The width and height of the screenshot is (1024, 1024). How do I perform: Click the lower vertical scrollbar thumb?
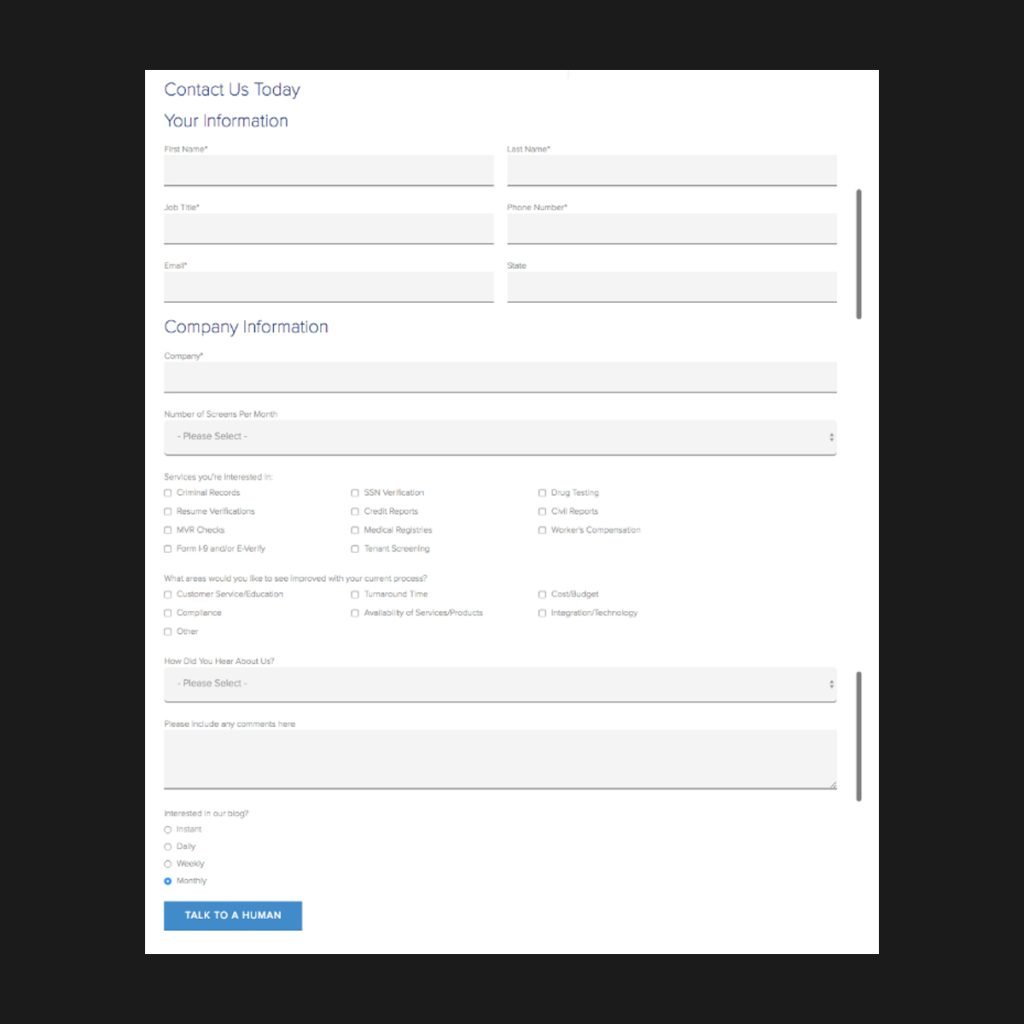[x=859, y=736]
